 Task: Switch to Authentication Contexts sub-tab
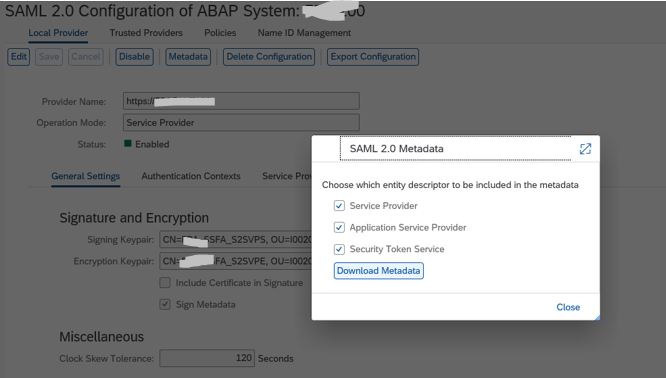tap(191, 176)
